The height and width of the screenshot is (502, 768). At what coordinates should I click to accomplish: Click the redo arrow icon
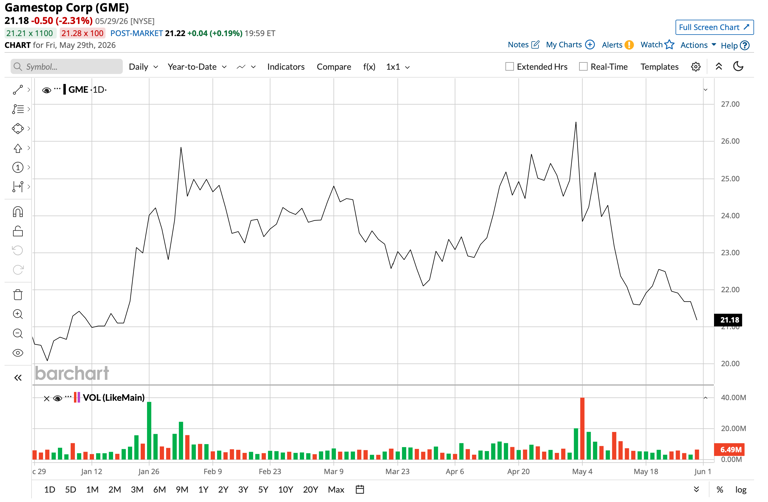point(18,270)
